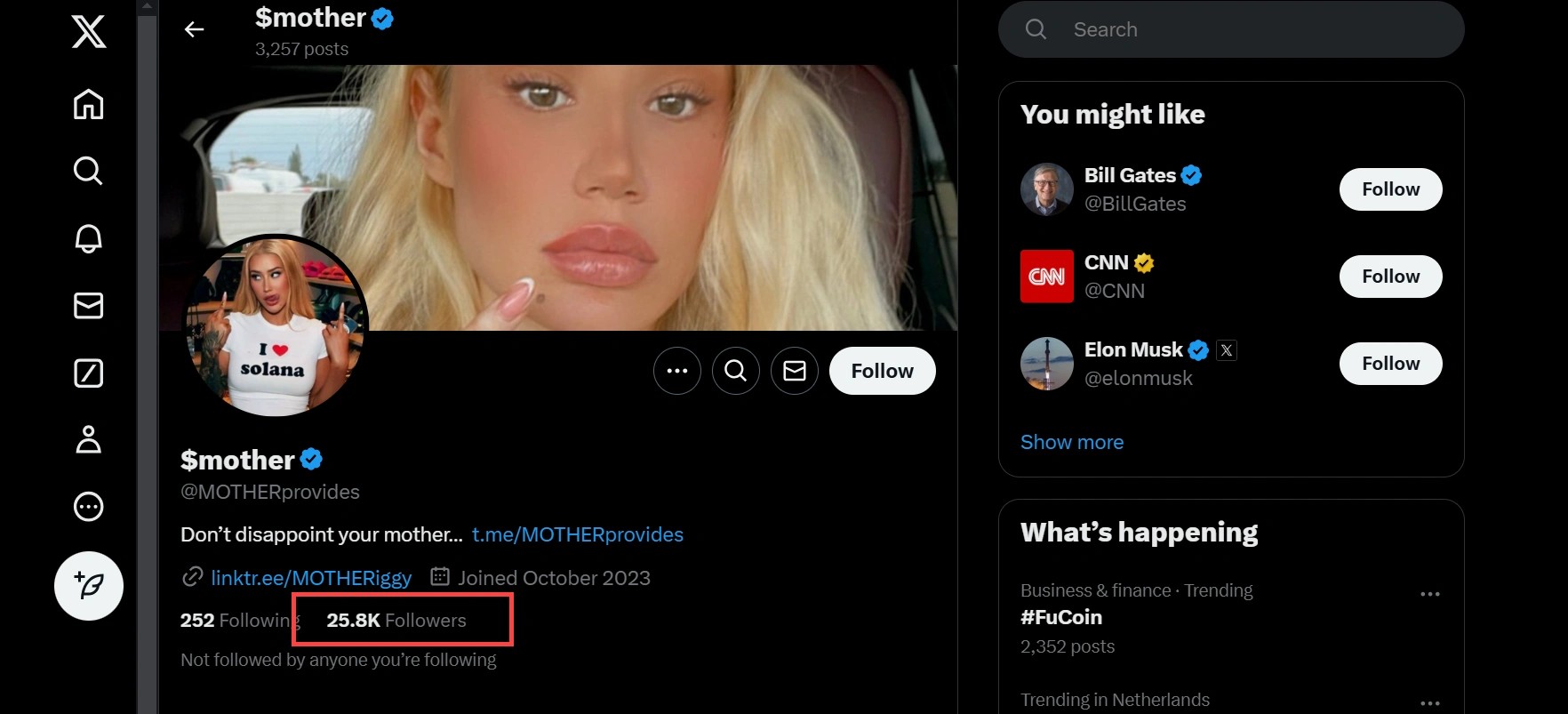1568x714 pixels.
Task: Open the linktr.ee/MOTHERiggy link
Action: tap(311, 578)
